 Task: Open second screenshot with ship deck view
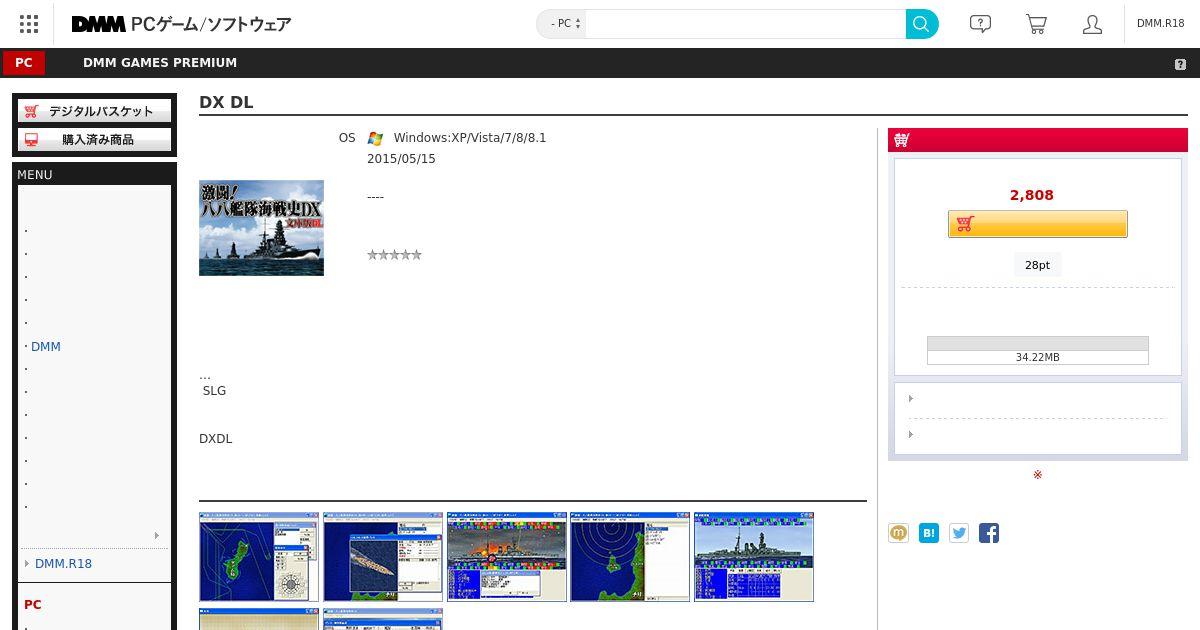pyautogui.click(x=383, y=557)
